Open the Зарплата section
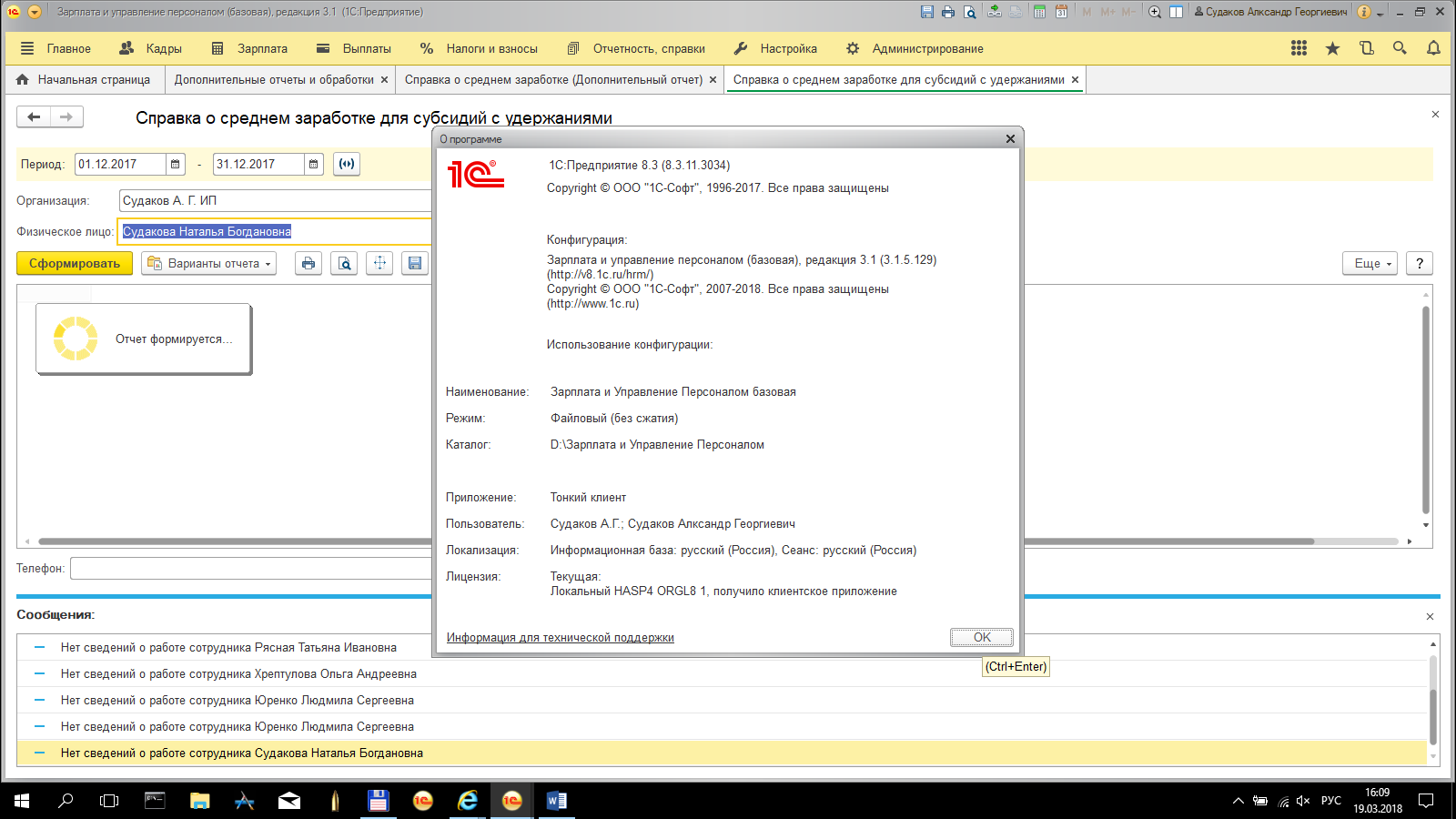 pos(249,48)
